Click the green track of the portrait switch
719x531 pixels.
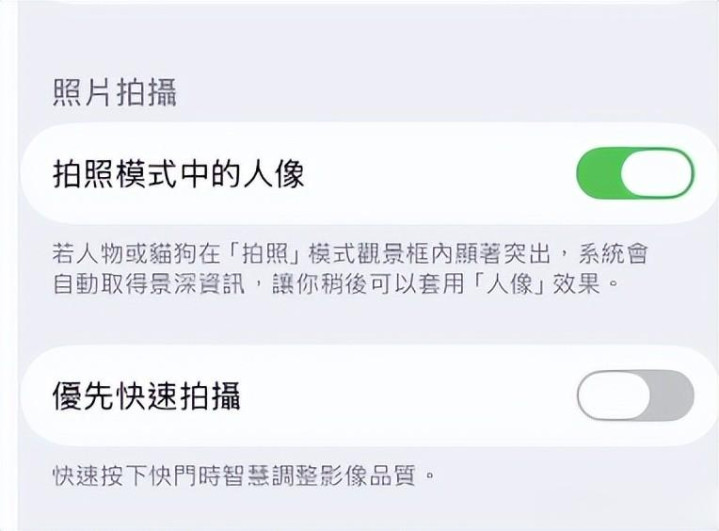pos(598,175)
